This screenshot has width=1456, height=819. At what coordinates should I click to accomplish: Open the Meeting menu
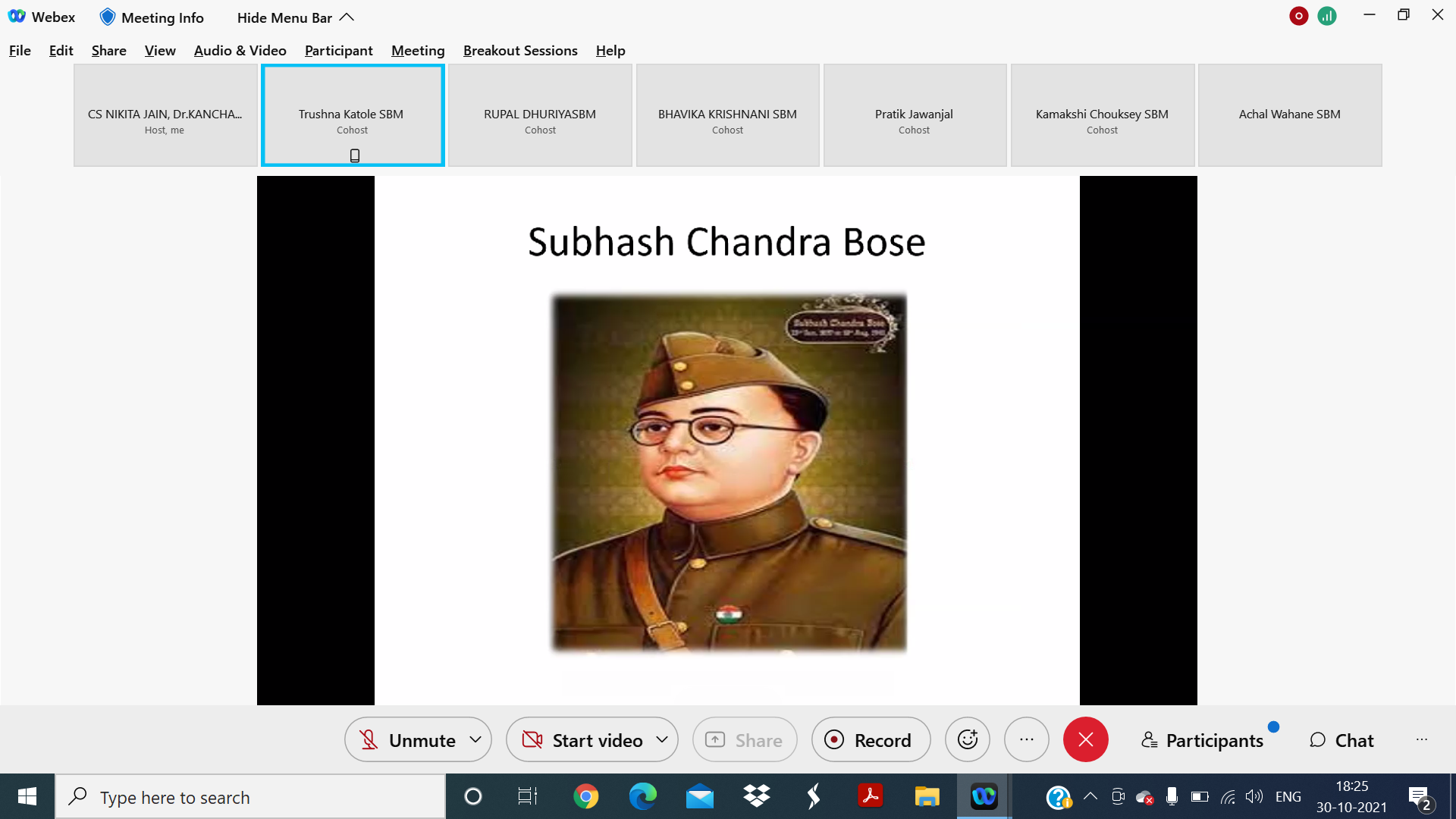click(x=418, y=51)
